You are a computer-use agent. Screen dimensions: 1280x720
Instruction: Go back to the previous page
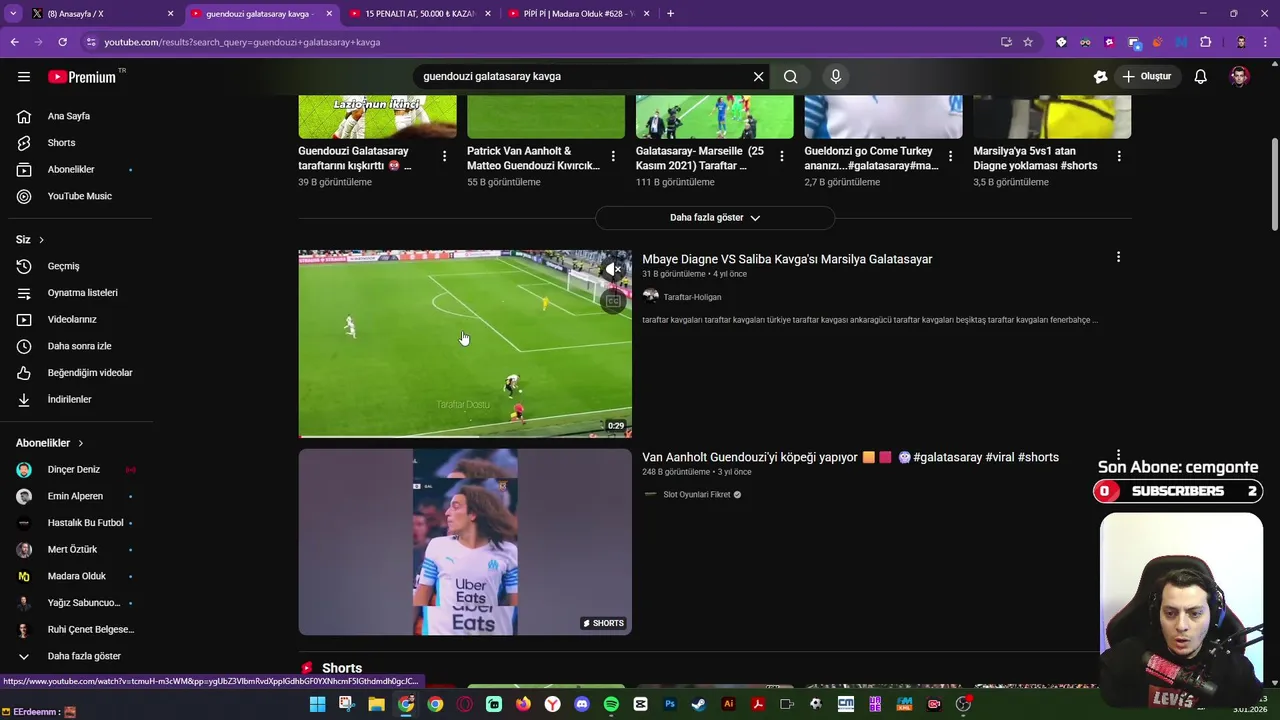(14, 42)
